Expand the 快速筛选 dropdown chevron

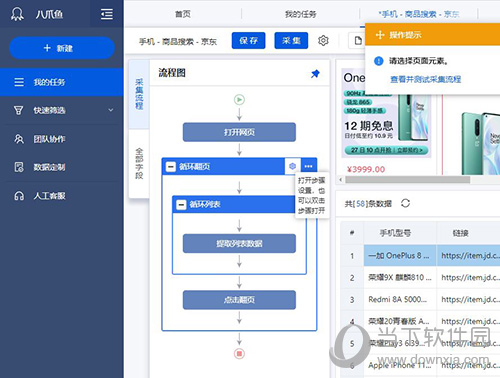tap(111, 110)
